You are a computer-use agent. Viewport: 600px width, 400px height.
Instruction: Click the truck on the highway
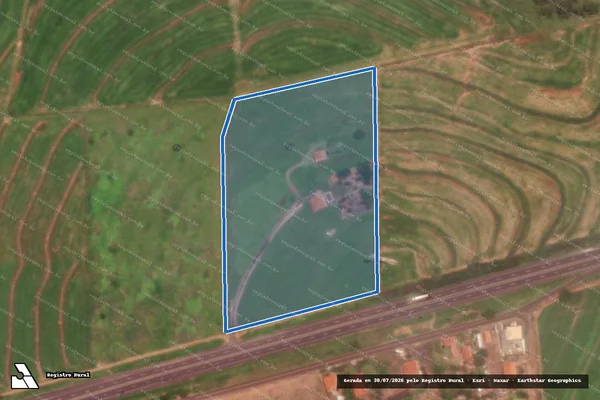coord(419,298)
